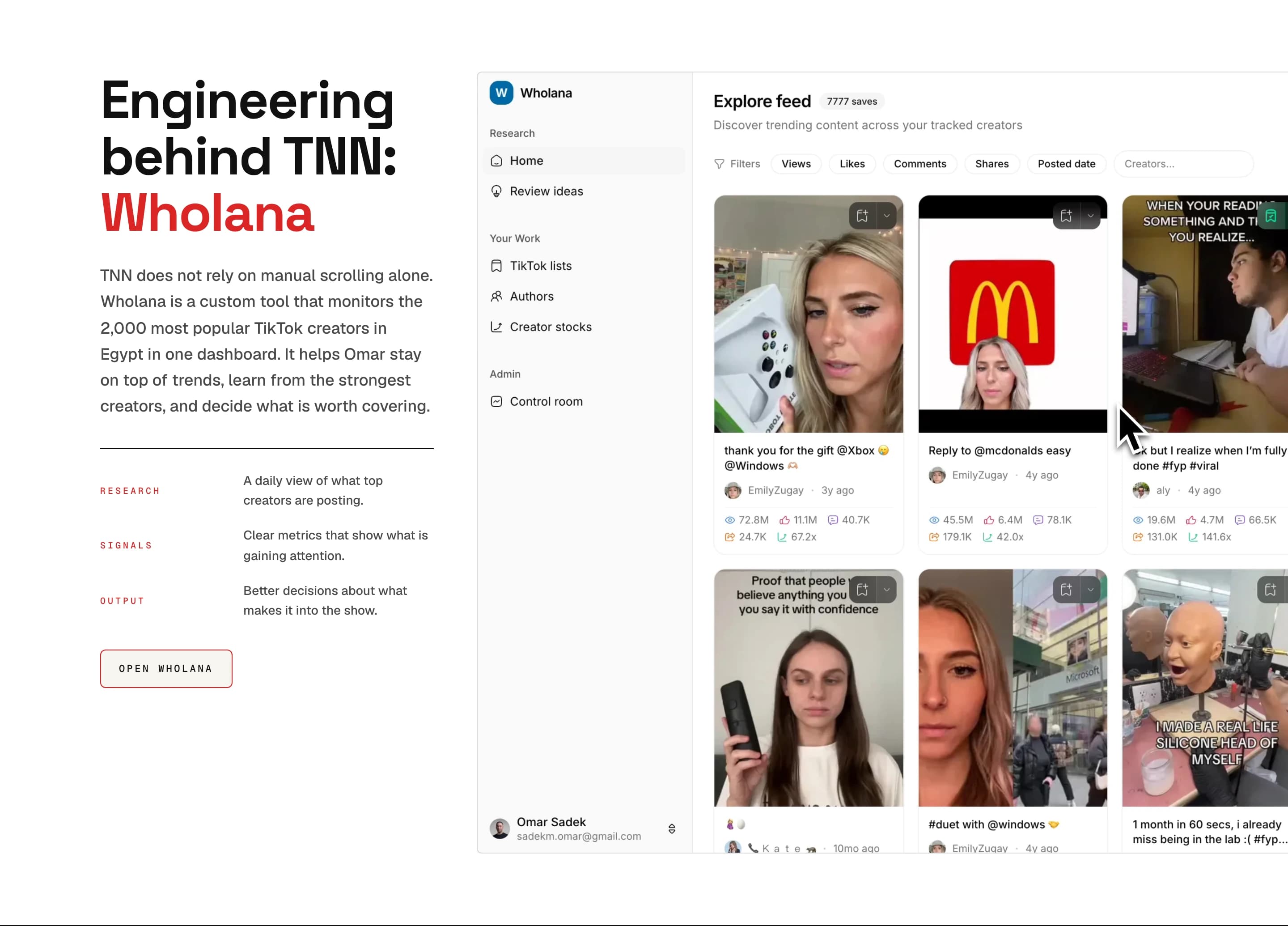Click Omar Sadek's profile avatar
Screen dimensions: 1288x926
point(500,829)
